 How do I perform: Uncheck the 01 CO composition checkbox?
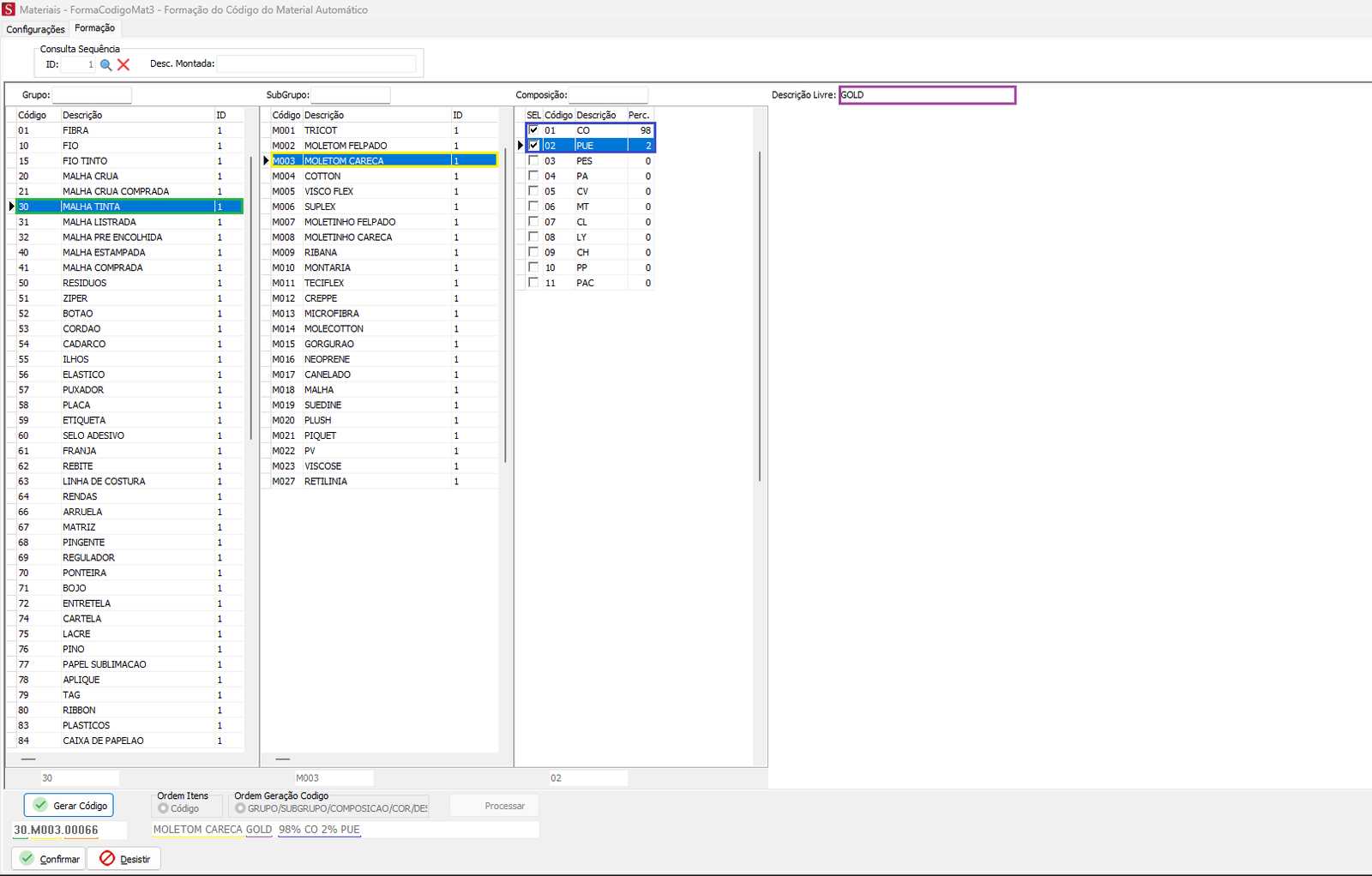tap(534, 130)
